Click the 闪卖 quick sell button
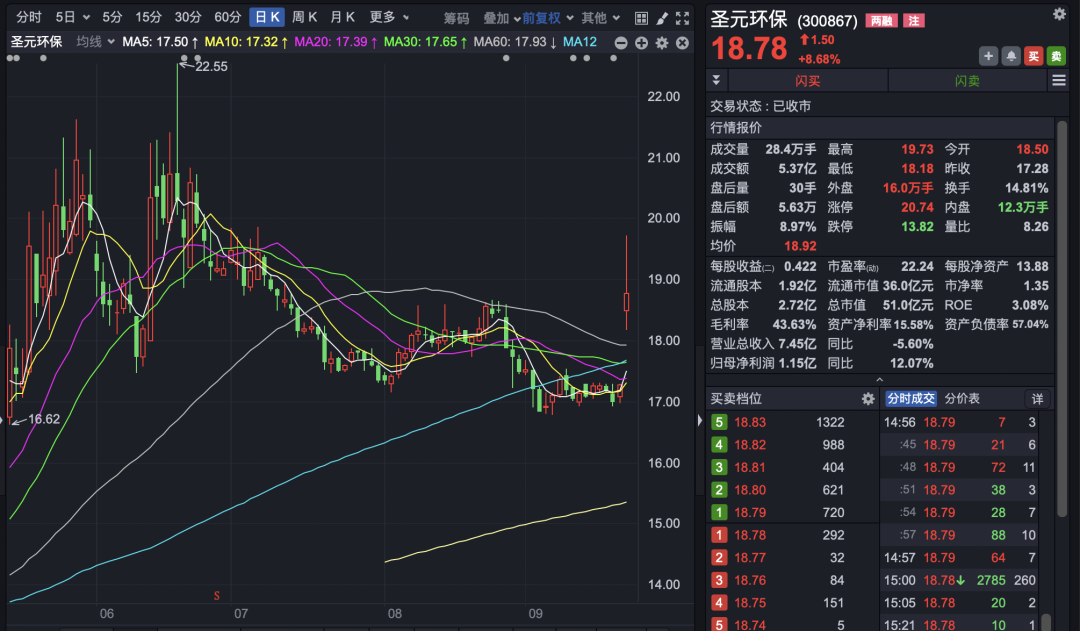This screenshot has height=631, width=1080. 967,81
